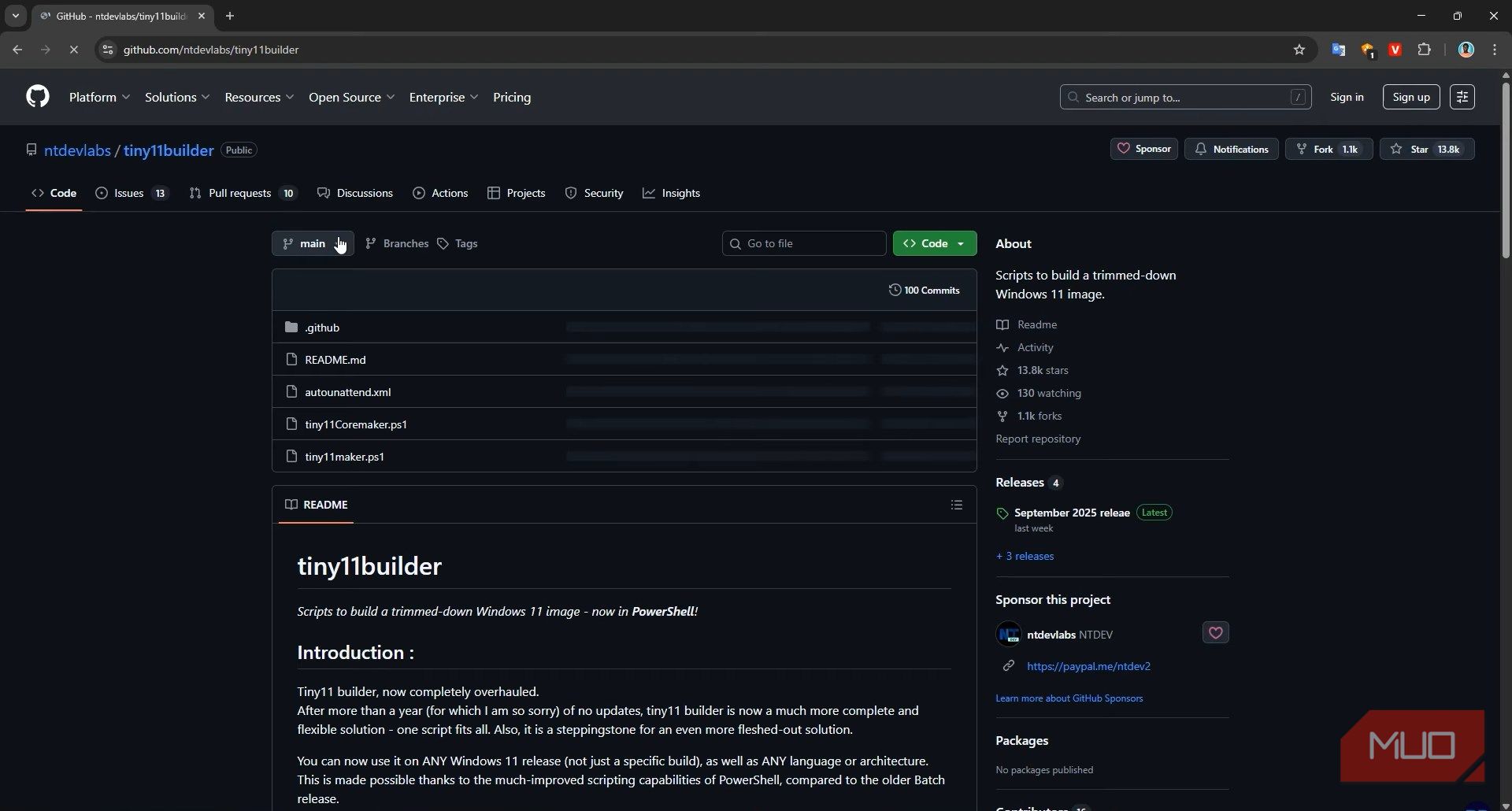The height and width of the screenshot is (811, 1512).
Task: Expand the Platform navigation menu
Action: coord(99,97)
